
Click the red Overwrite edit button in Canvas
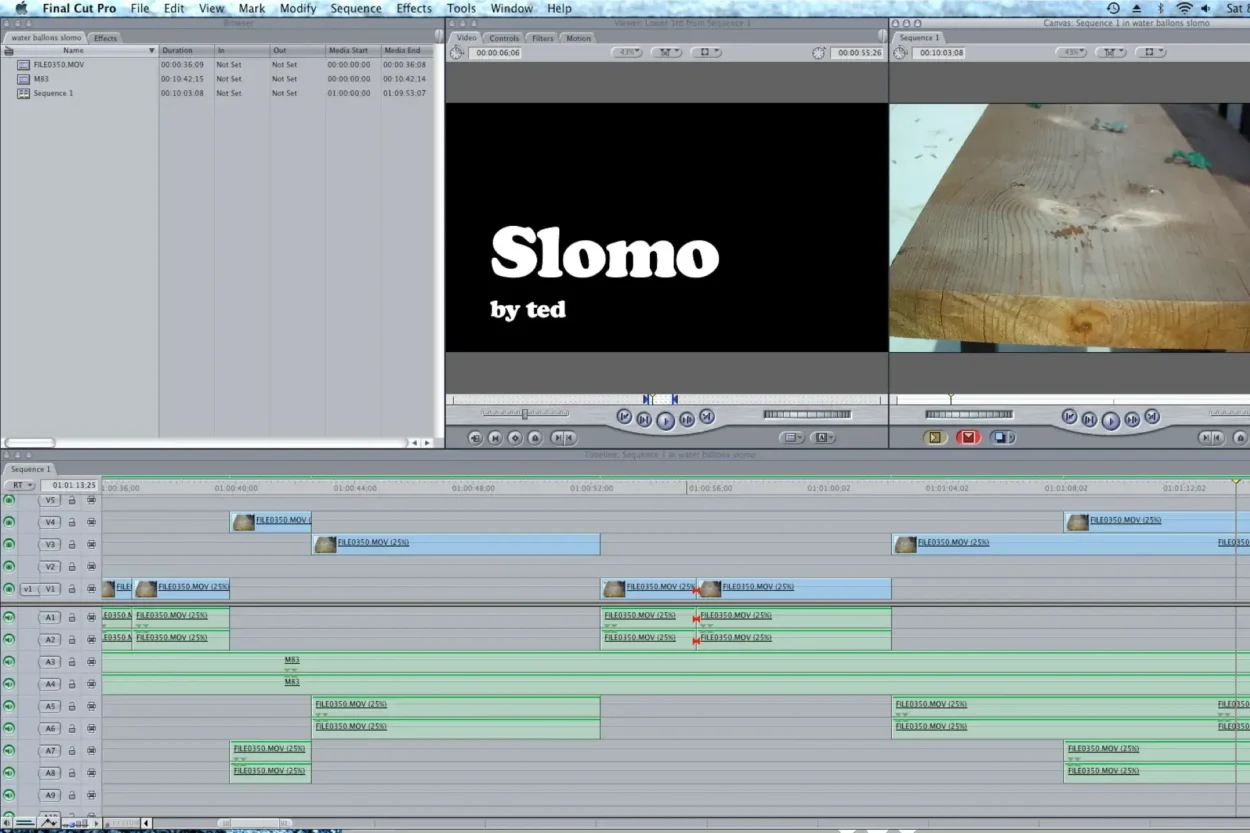coord(968,437)
